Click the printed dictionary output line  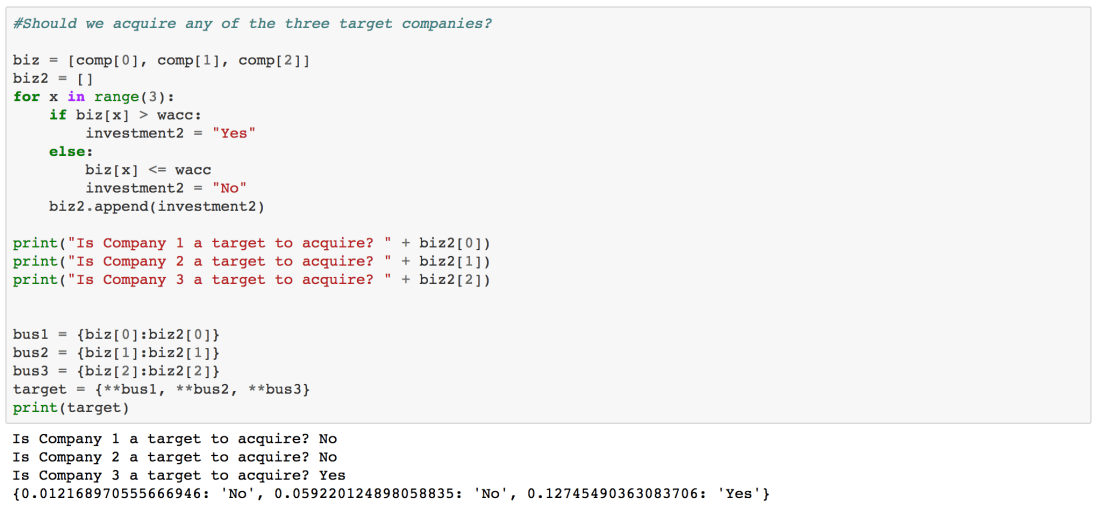(390, 493)
